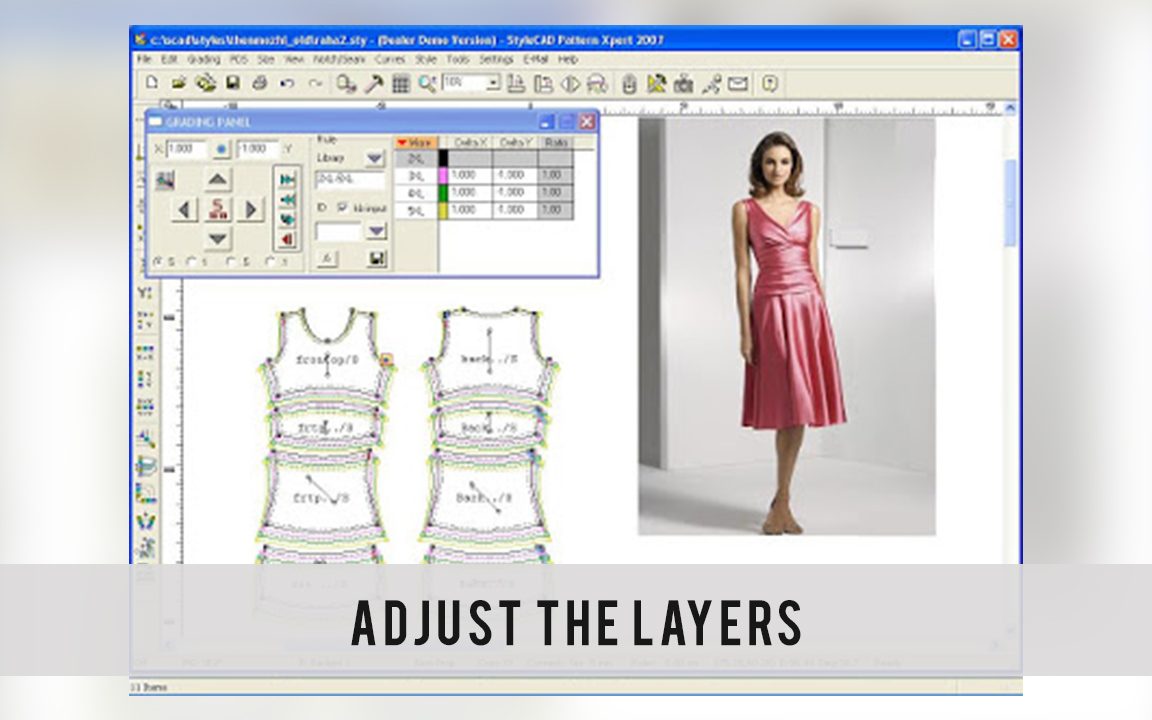Click the Y value field in Grading Panel

click(257, 149)
